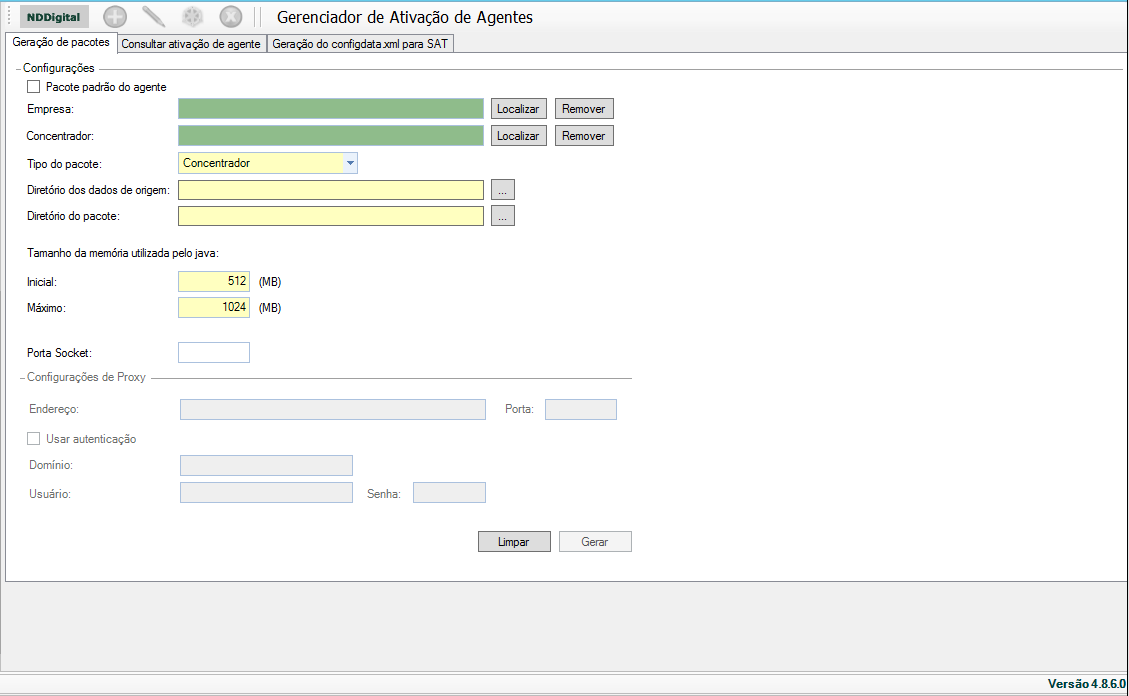Screen dimensions: 1129x696
Task: Click Remover button for Concentrador
Action: (x=584, y=136)
